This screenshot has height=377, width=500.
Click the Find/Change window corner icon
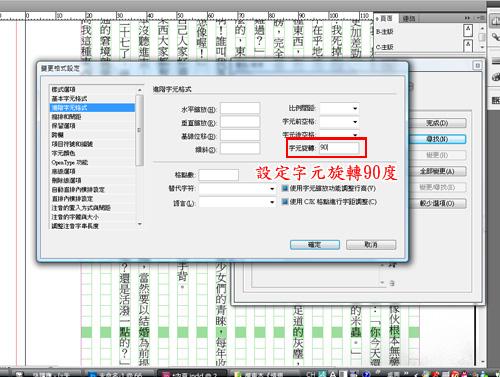pyautogui.click(x=477, y=66)
